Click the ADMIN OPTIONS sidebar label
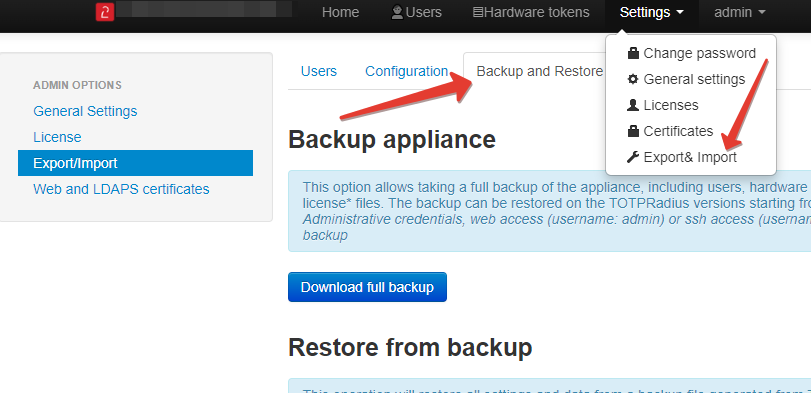The image size is (811, 393). (x=78, y=85)
